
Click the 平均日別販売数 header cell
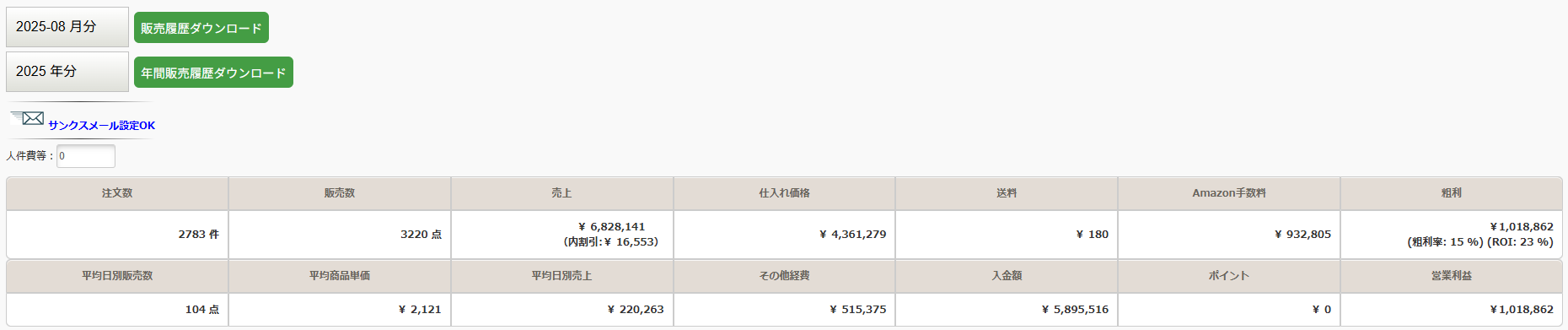point(117,276)
